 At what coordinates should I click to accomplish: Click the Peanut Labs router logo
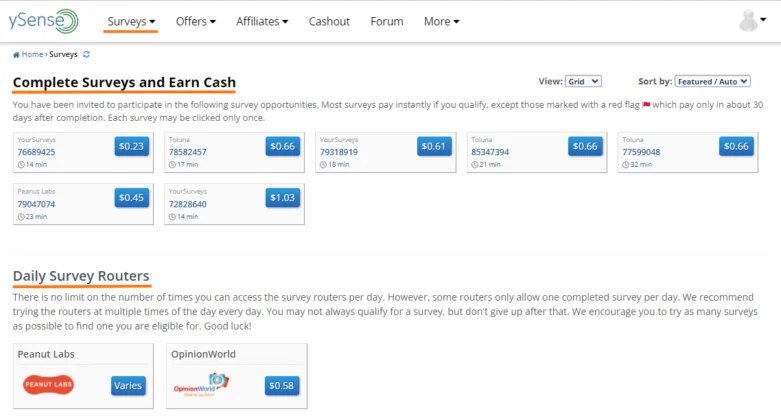click(48, 385)
